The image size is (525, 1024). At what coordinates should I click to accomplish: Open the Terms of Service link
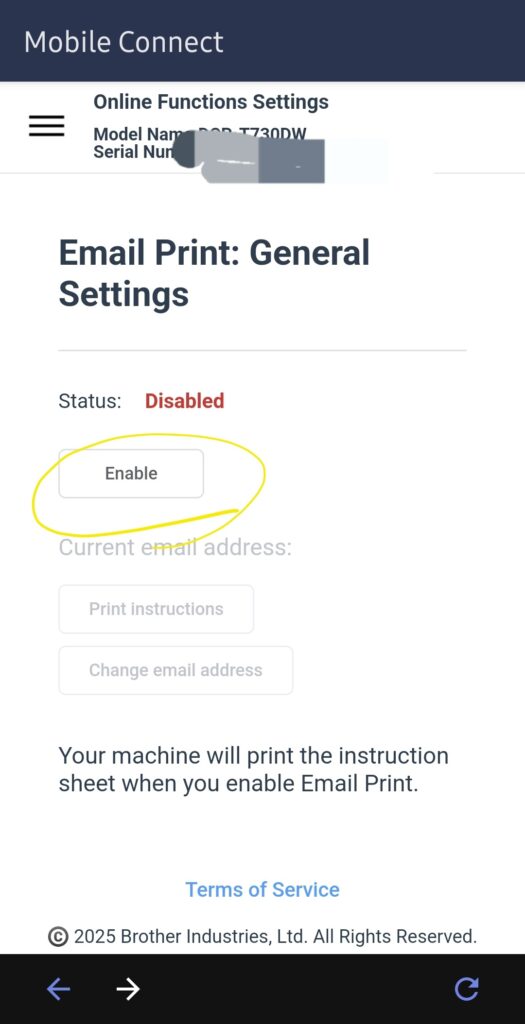pos(262,889)
